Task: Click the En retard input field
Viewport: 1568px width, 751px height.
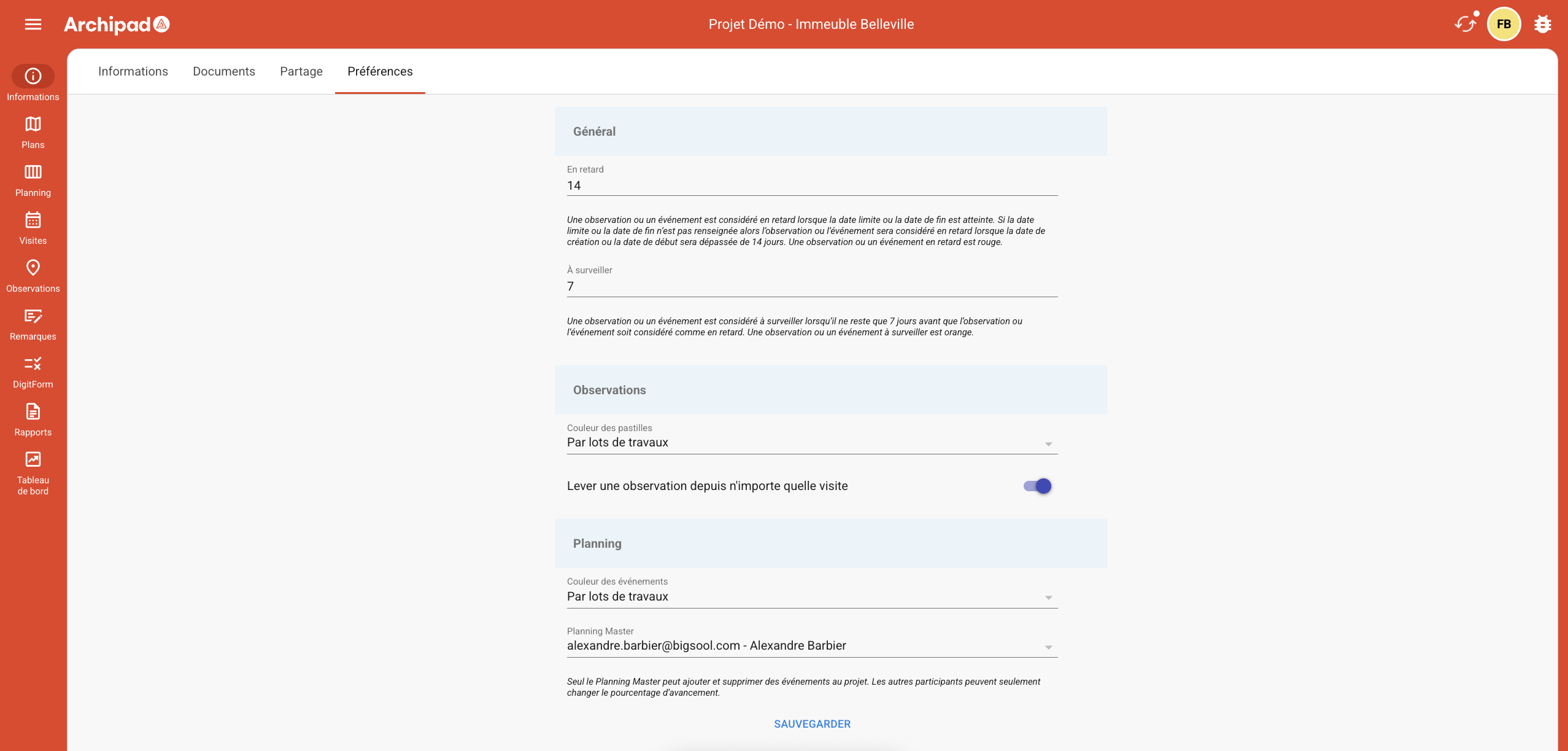Action: coord(811,186)
